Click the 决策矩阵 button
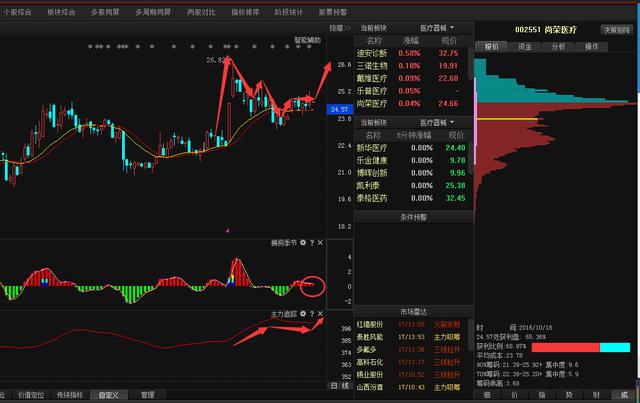Viewport: 640px width, 403px height. click(x=616, y=29)
